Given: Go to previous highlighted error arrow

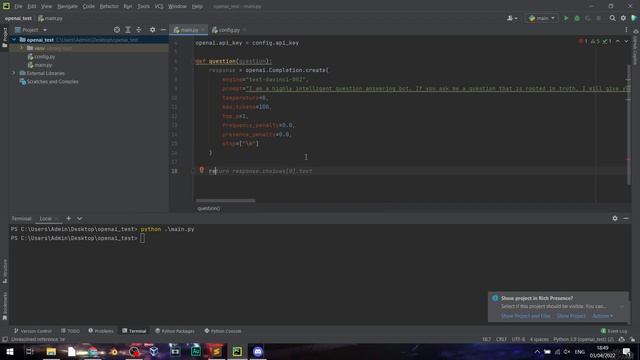Looking at the screenshot, I should (x=618, y=41).
